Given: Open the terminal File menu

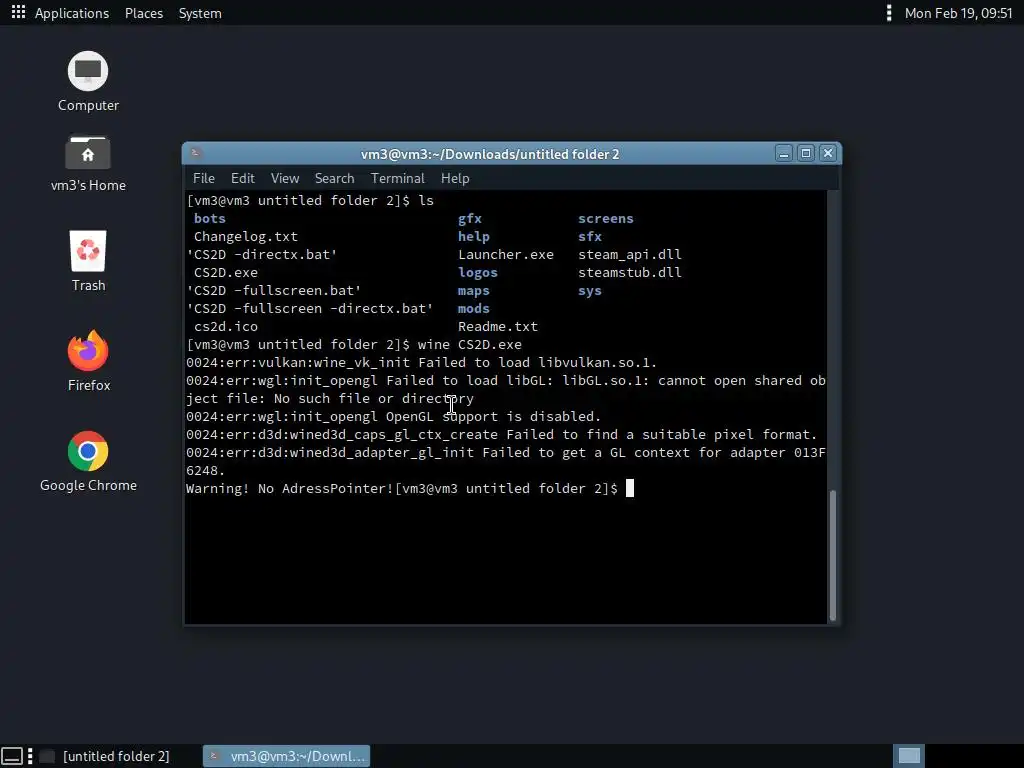Looking at the screenshot, I should click(x=204, y=178).
